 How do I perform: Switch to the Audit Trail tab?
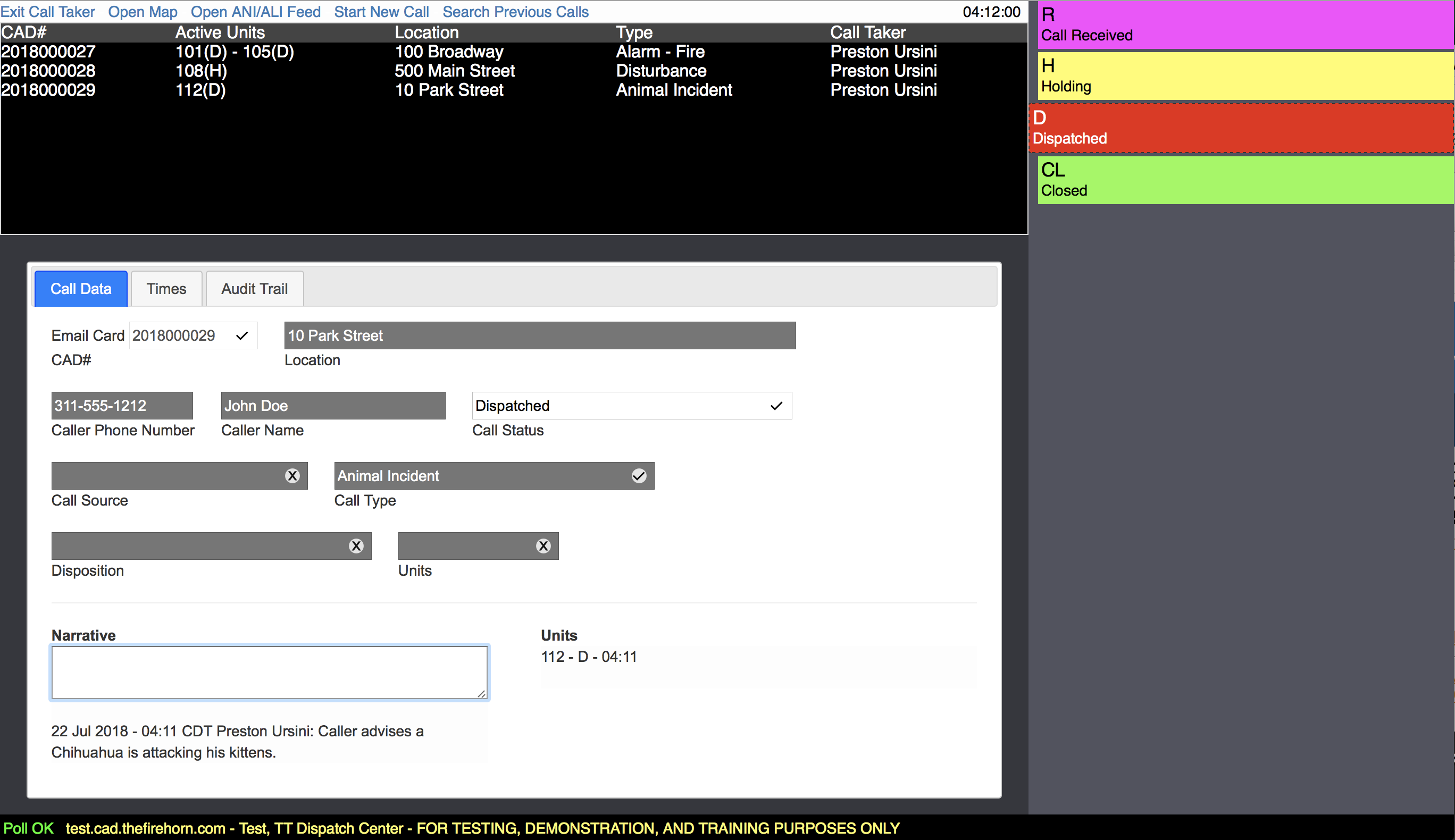pyautogui.click(x=253, y=289)
